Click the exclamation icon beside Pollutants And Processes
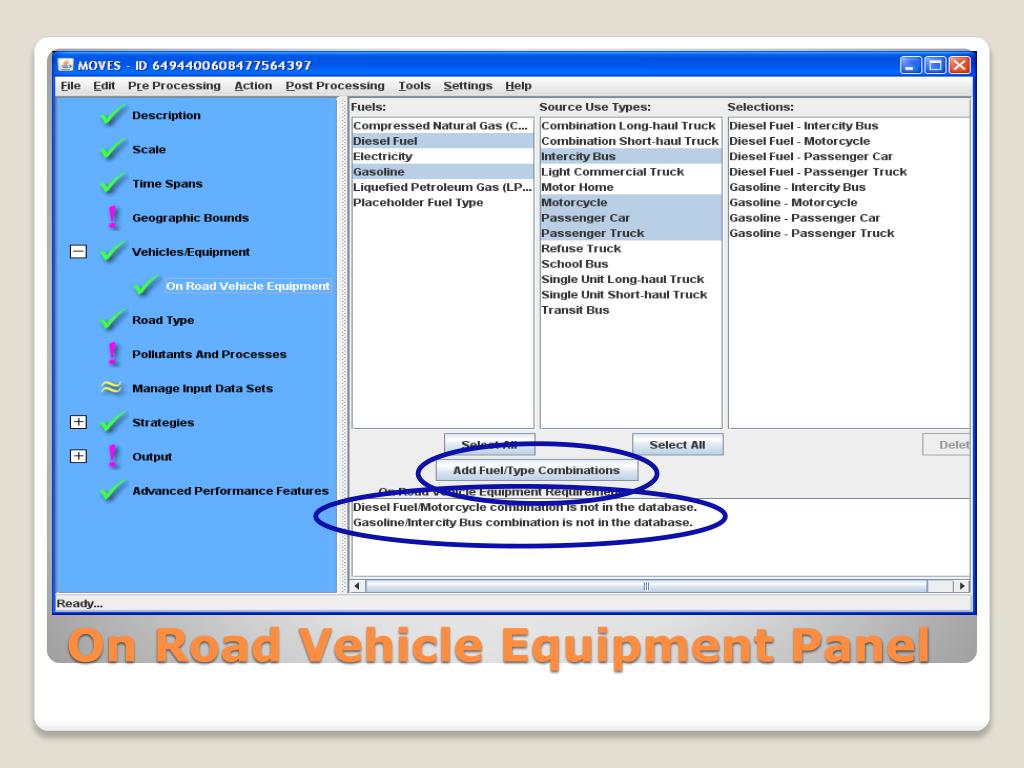1024x768 pixels. [113, 354]
